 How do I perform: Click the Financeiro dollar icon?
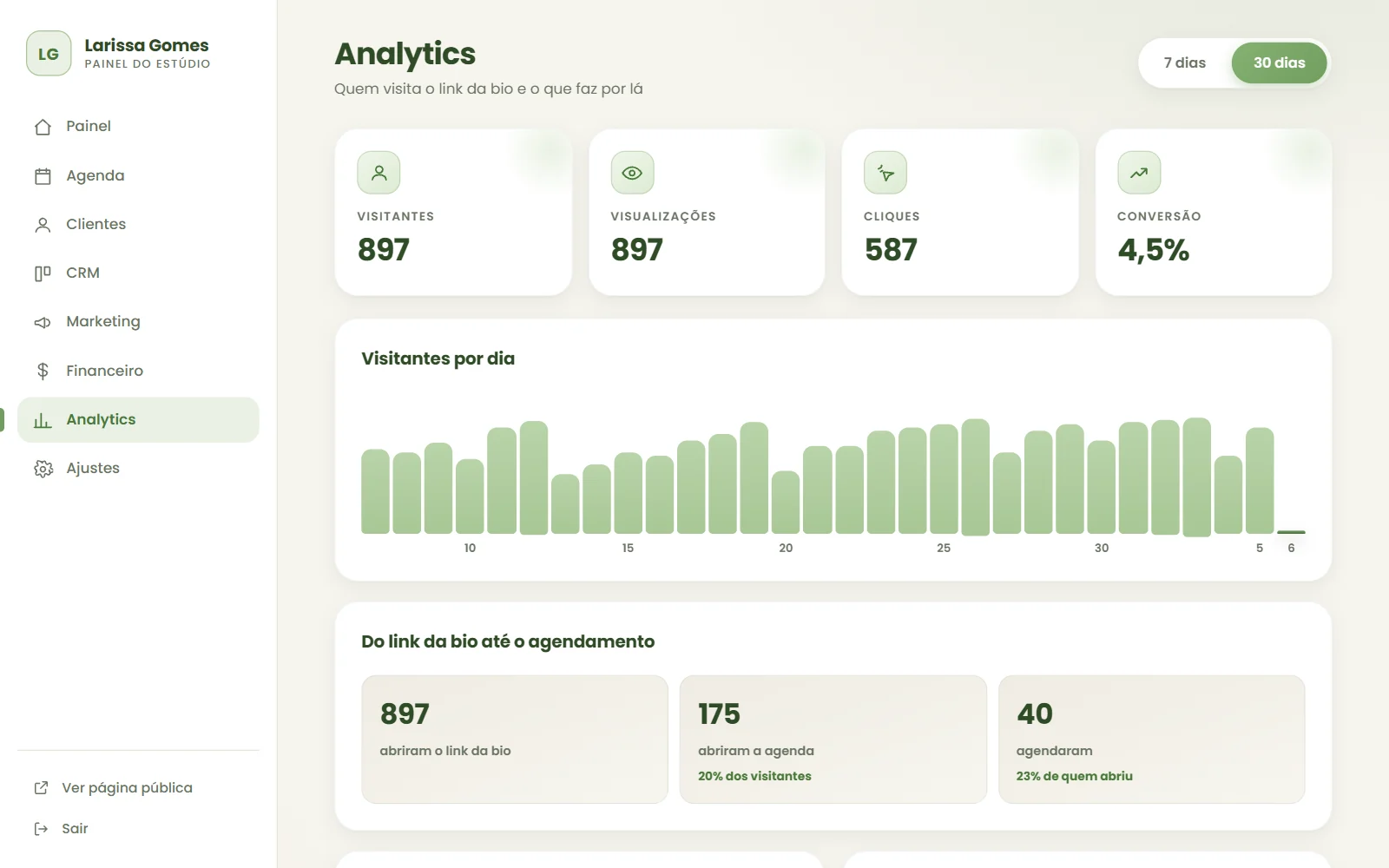coord(43,371)
